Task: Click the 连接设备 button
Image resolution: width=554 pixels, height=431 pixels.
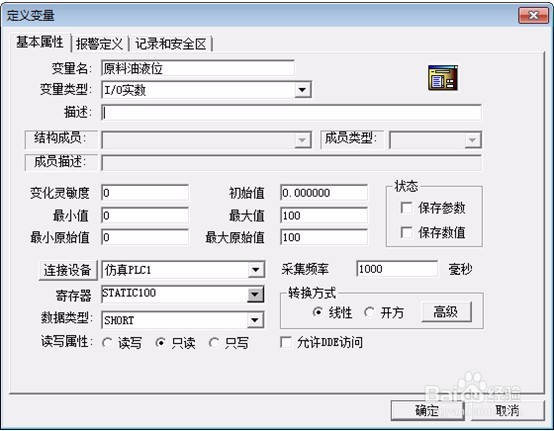Action: click(x=67, y=270)
